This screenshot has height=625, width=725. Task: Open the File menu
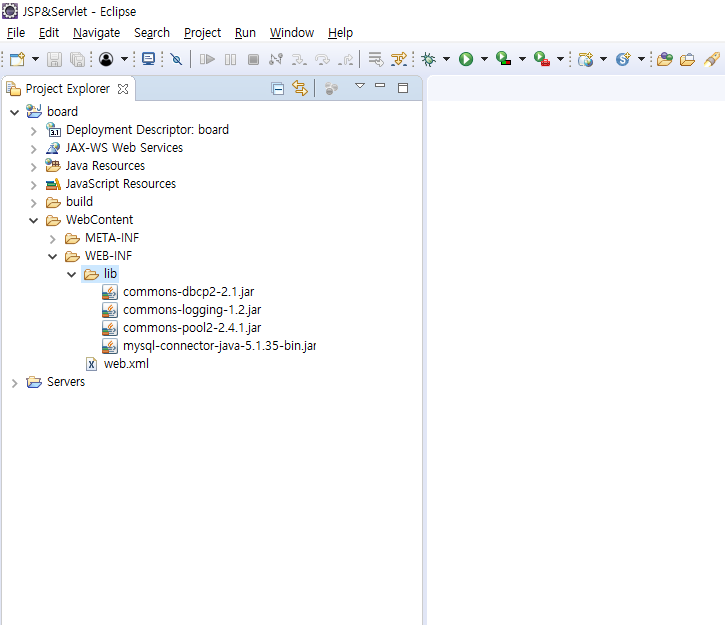(16, 33)
